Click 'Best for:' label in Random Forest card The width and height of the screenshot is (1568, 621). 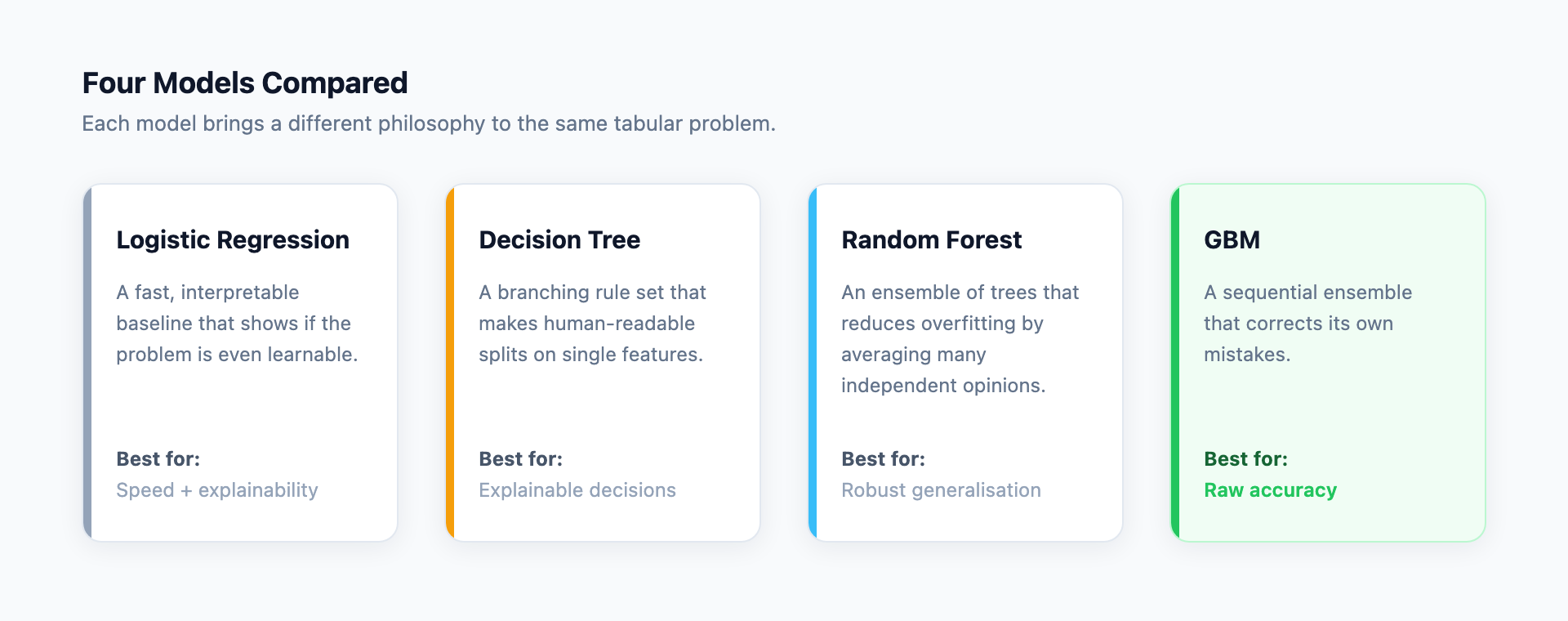point(883,459)
